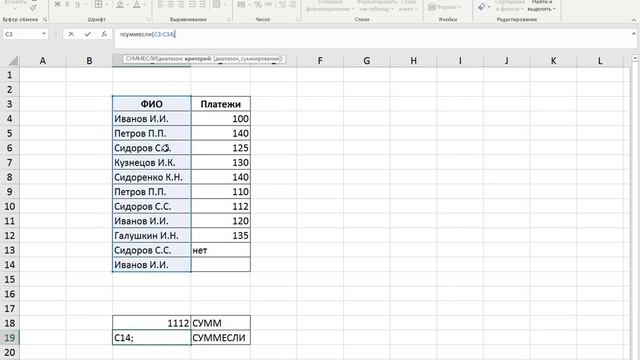Select column A header
640x360 pixels.
click(x=42, y=61)
